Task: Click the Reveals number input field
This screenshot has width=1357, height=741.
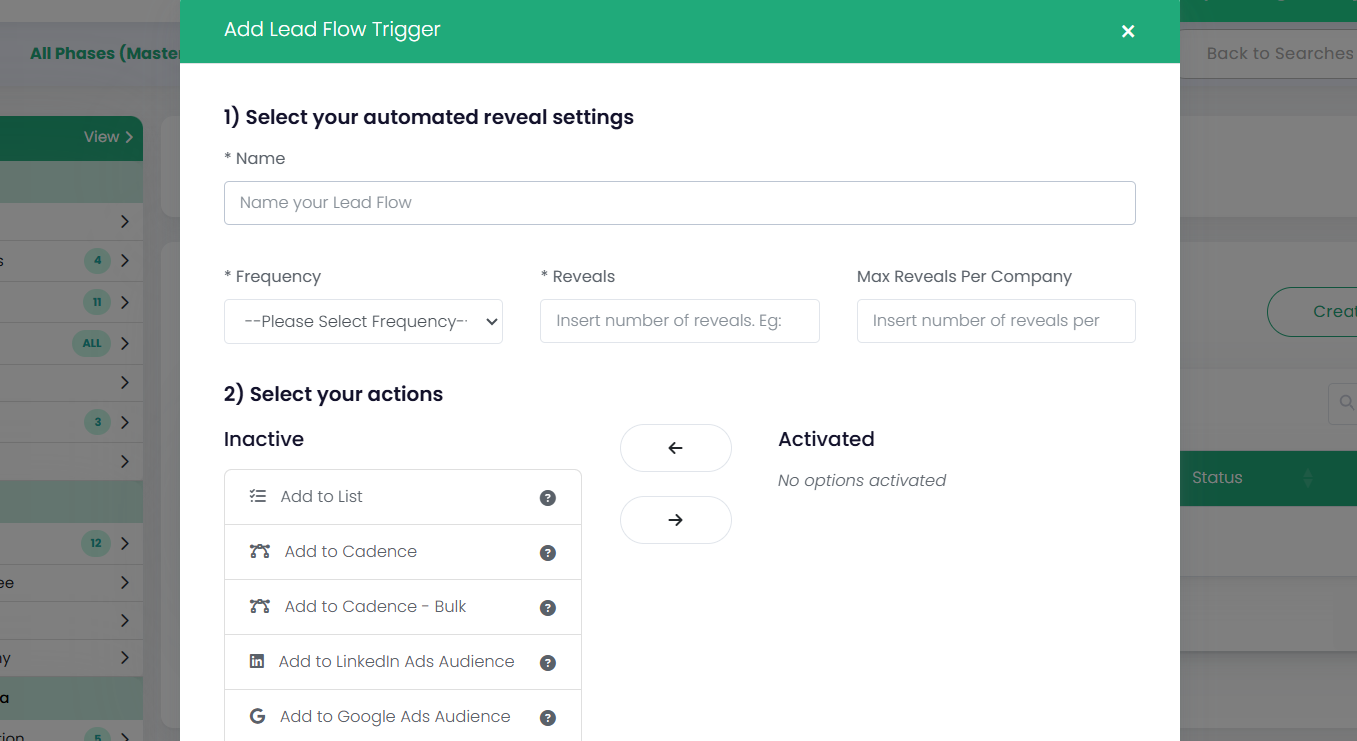Action: click(679, 321)
